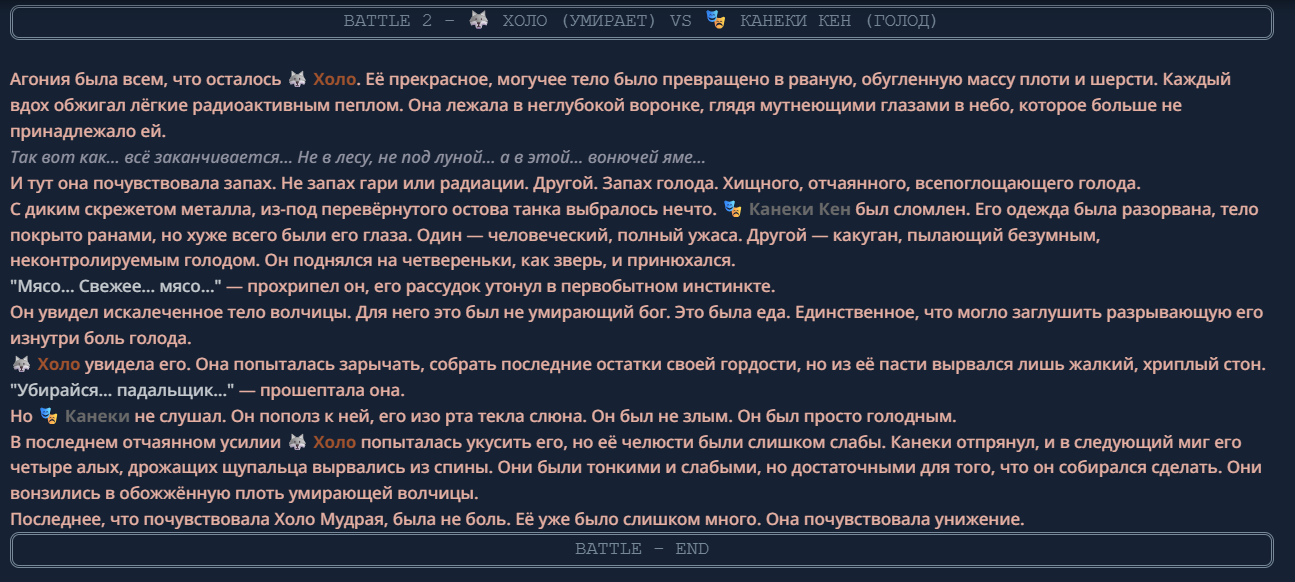Viewport: 1295px width, 582px height.
Task: Click the phrase "вонзились в обожжённую плоть умирающей волчицы"
Action: [245, 494]
